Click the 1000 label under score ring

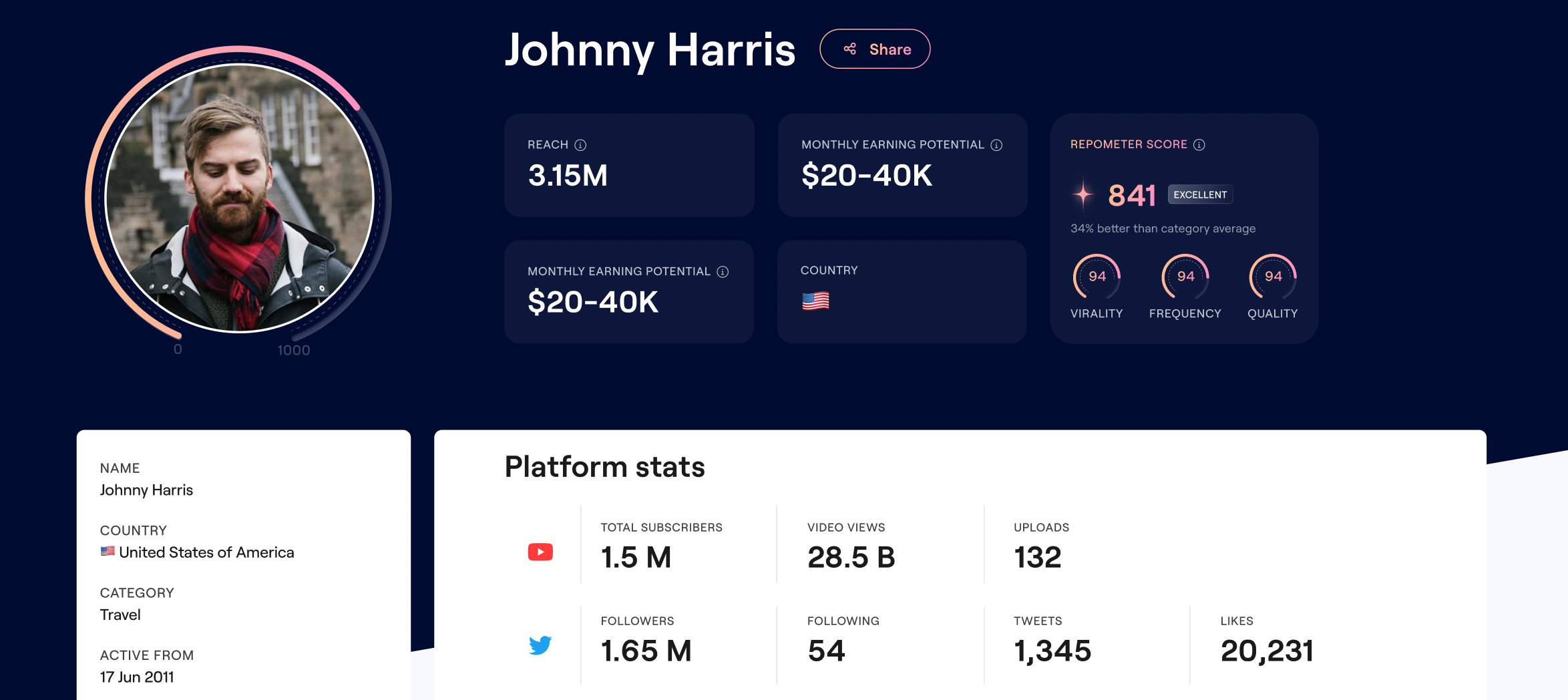click(x=294, y=350)
